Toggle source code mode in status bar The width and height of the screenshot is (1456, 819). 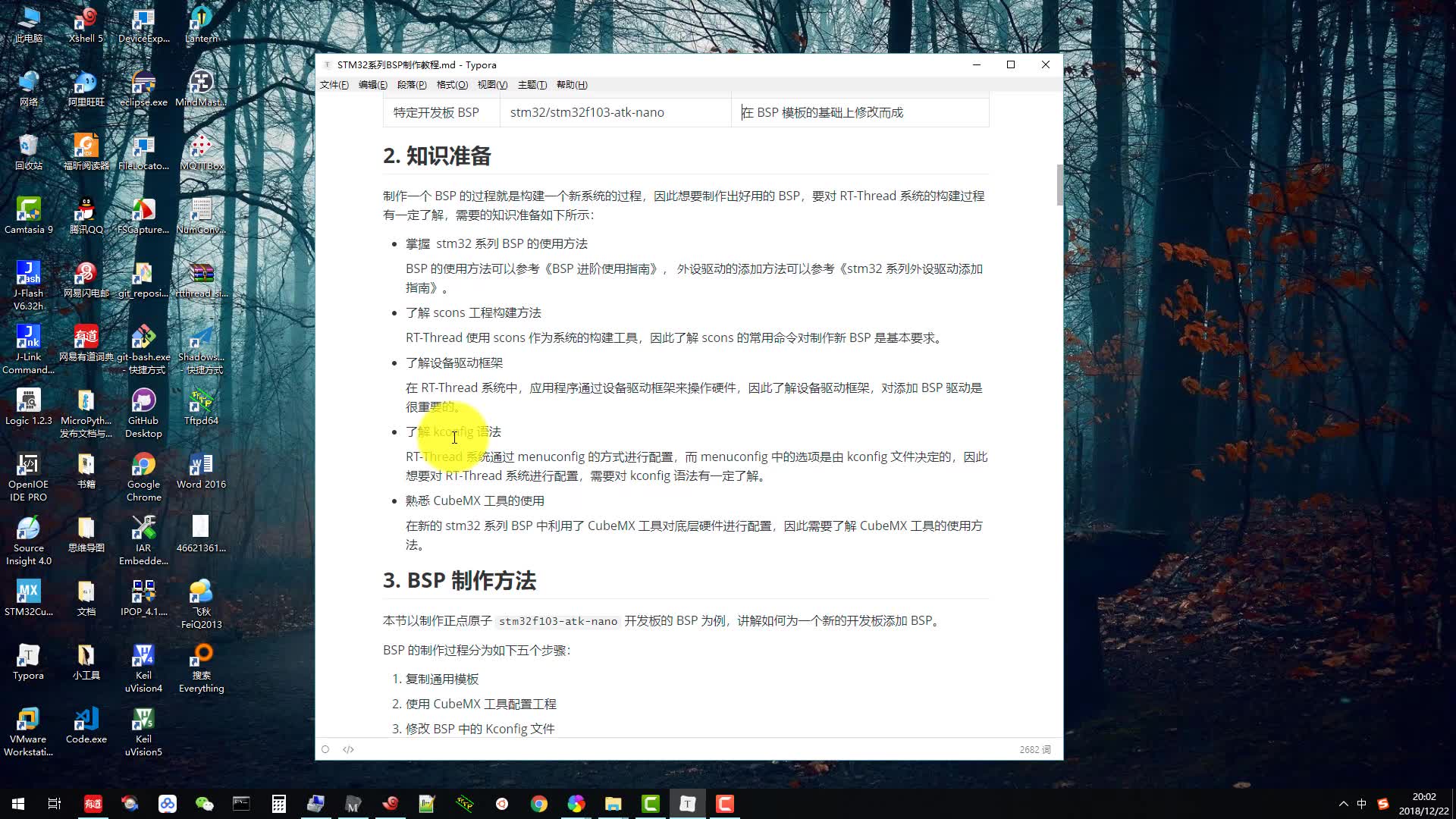pyautogui.click(x=348, y=749)
